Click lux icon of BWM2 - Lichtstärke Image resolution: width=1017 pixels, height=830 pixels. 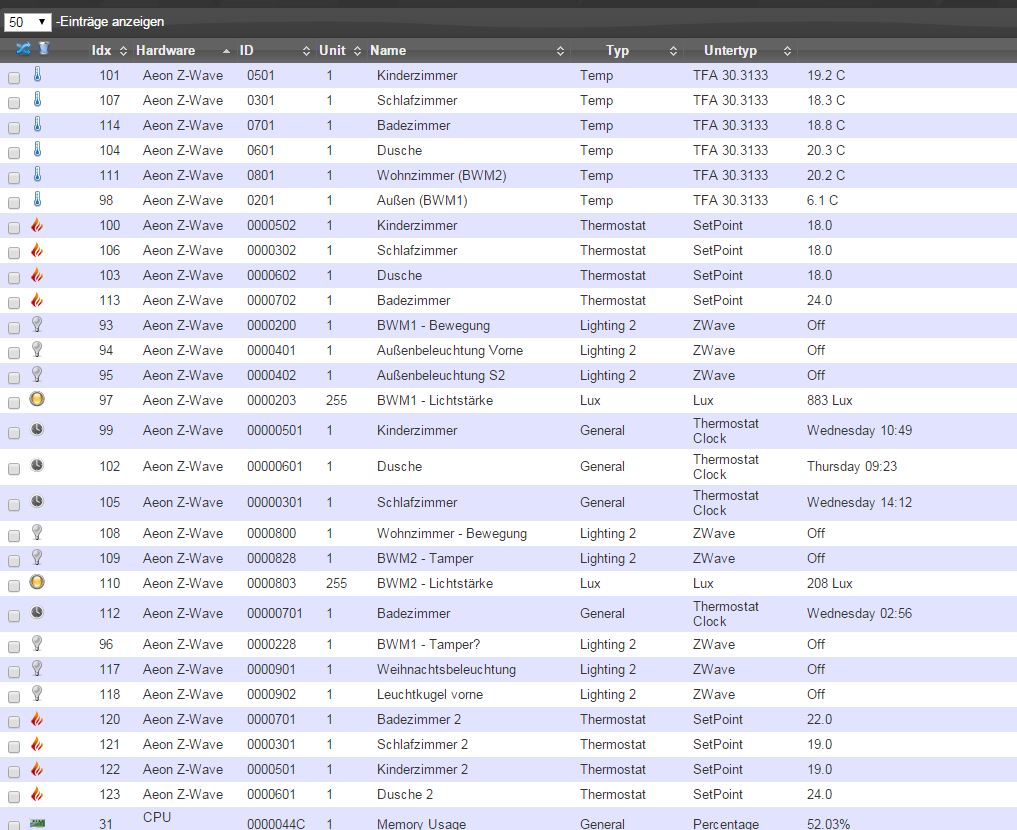(37, 582)
